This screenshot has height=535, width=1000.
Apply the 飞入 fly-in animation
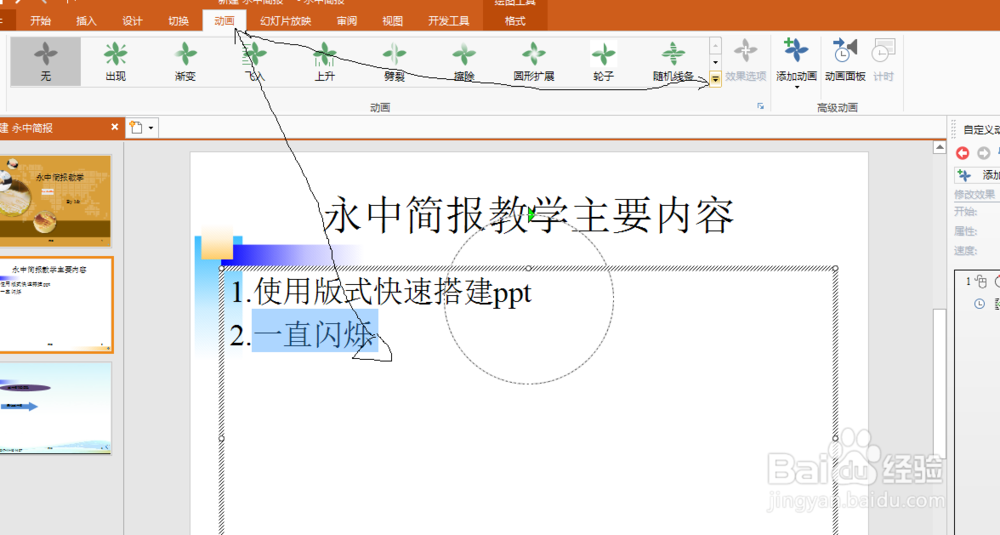click(254, 62)
